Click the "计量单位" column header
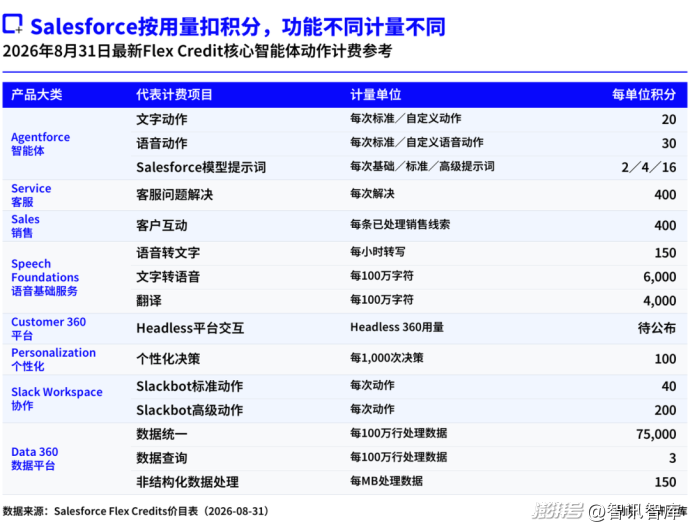The image size is (690, 532). [375, 95]
